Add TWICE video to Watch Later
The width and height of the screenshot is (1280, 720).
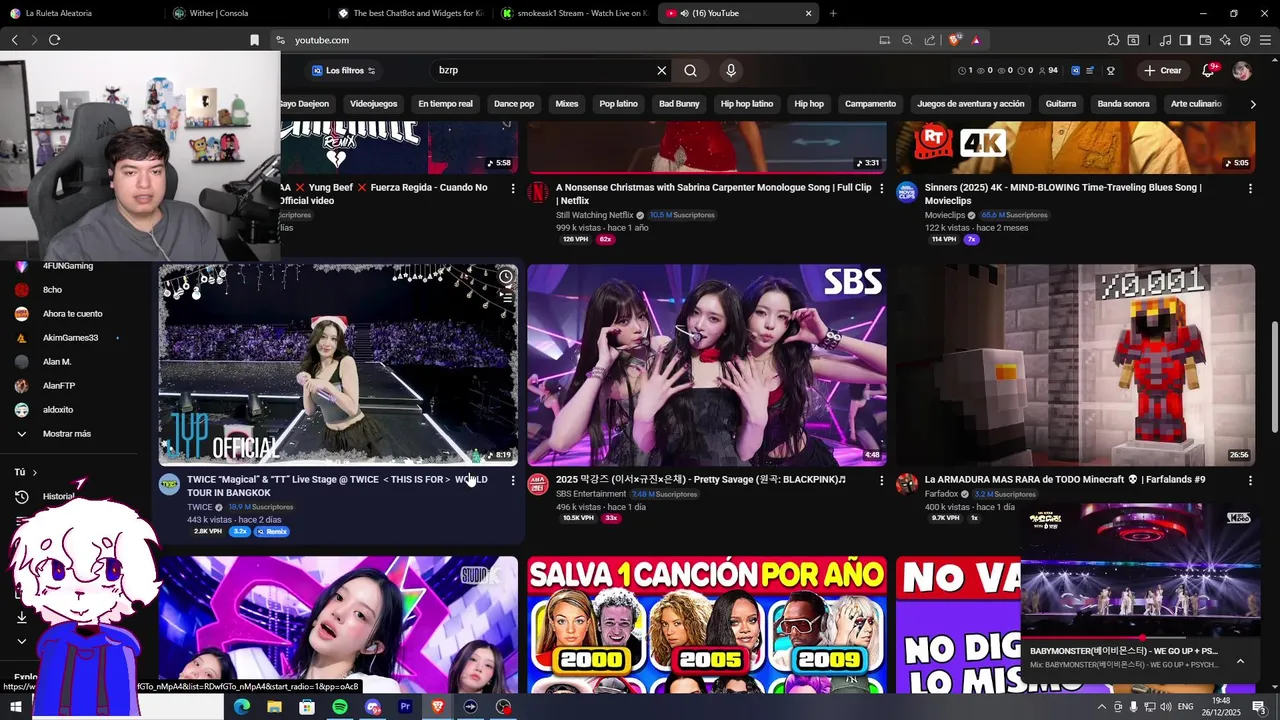pos(506,277)
